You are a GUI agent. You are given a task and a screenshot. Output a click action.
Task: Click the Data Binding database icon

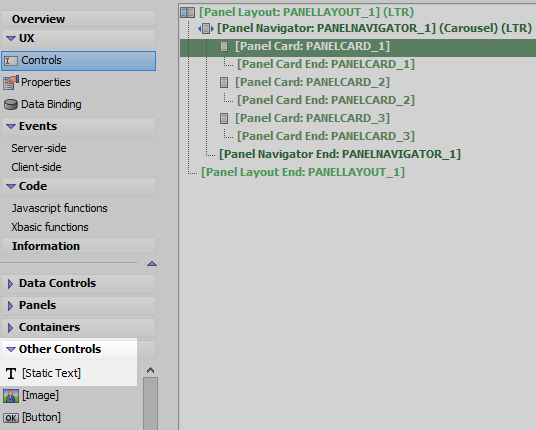pos(11,105)
